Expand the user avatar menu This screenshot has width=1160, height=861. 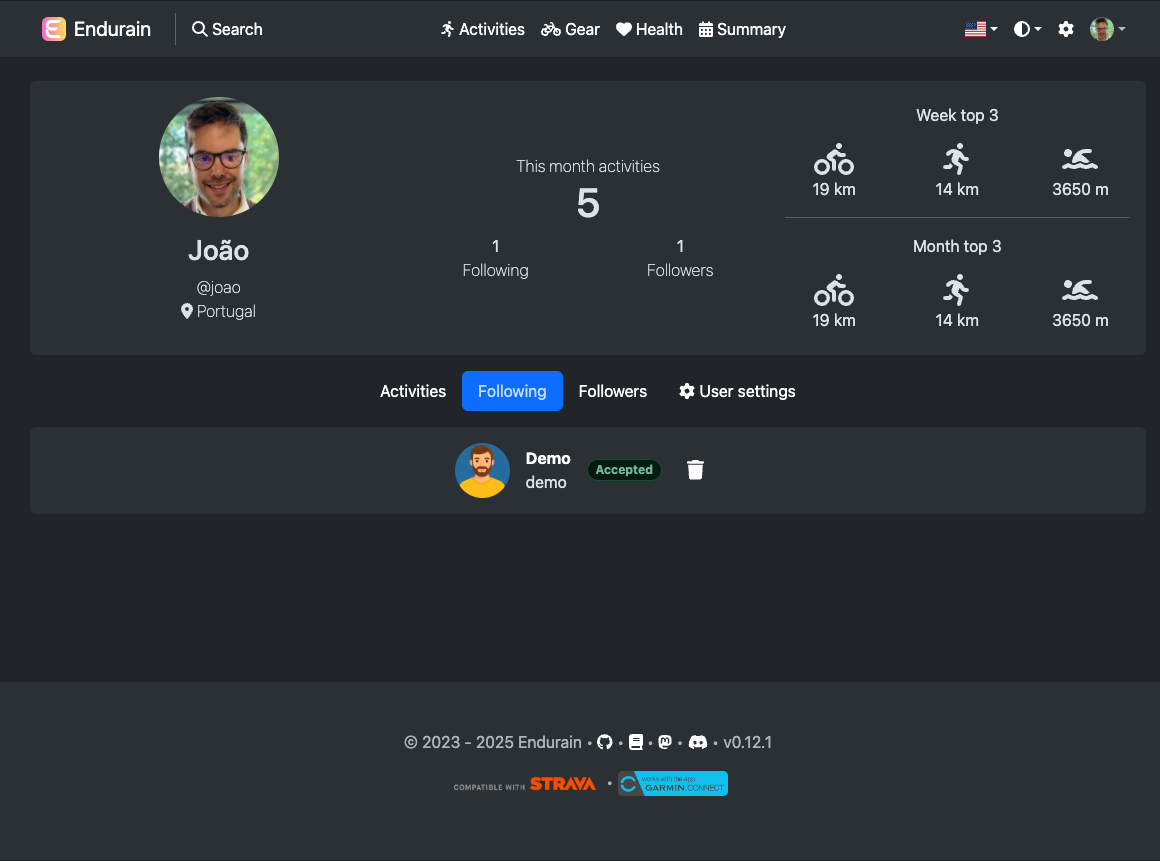1107,29
